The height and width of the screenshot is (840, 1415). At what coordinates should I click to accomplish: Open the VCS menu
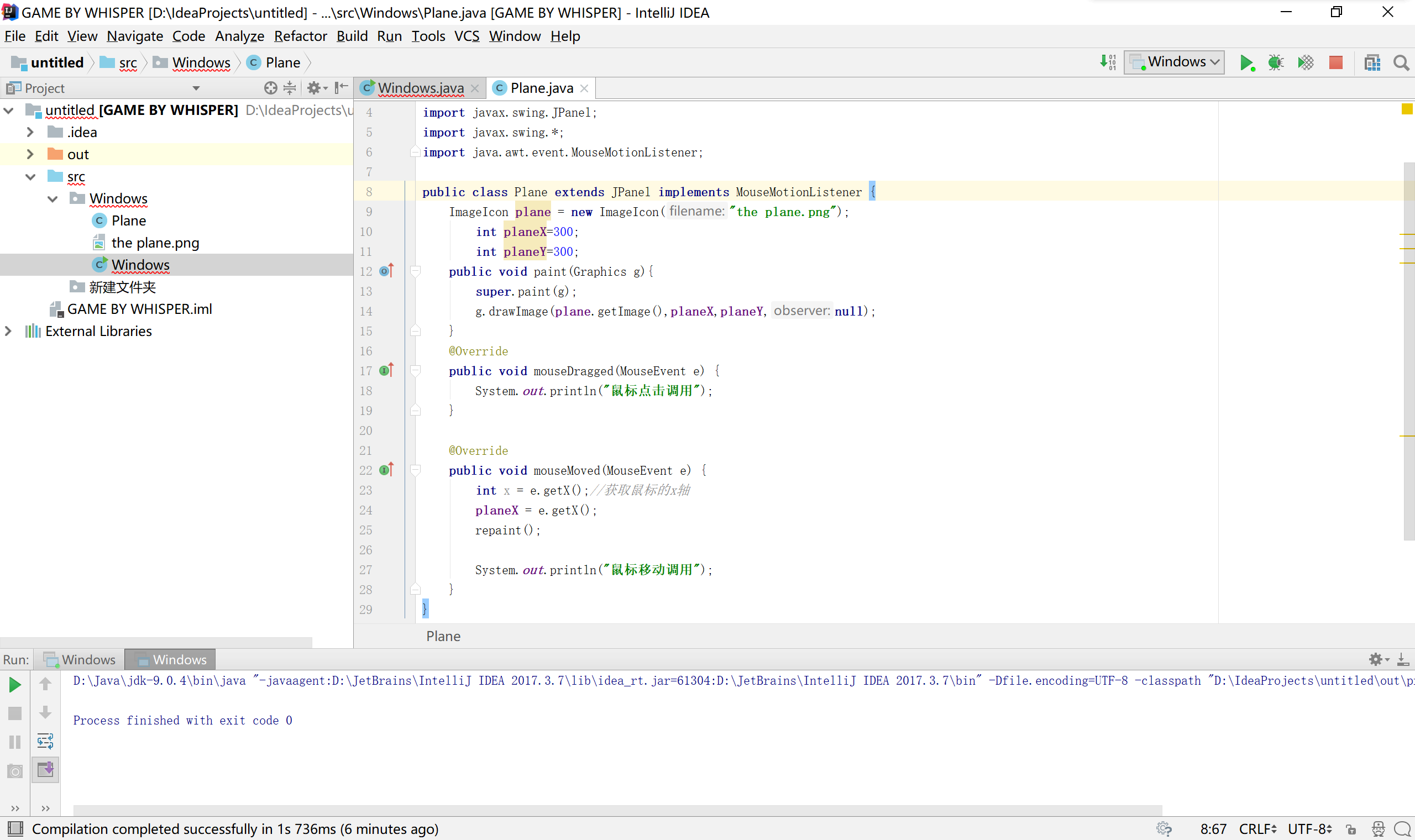467,36
